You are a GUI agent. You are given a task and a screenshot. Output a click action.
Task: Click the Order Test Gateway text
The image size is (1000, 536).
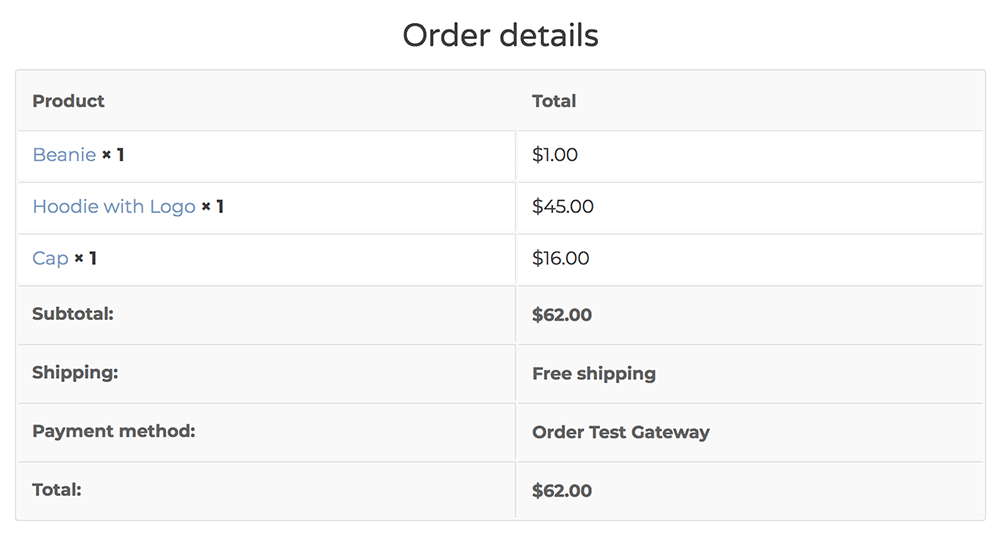coord(621,433)
